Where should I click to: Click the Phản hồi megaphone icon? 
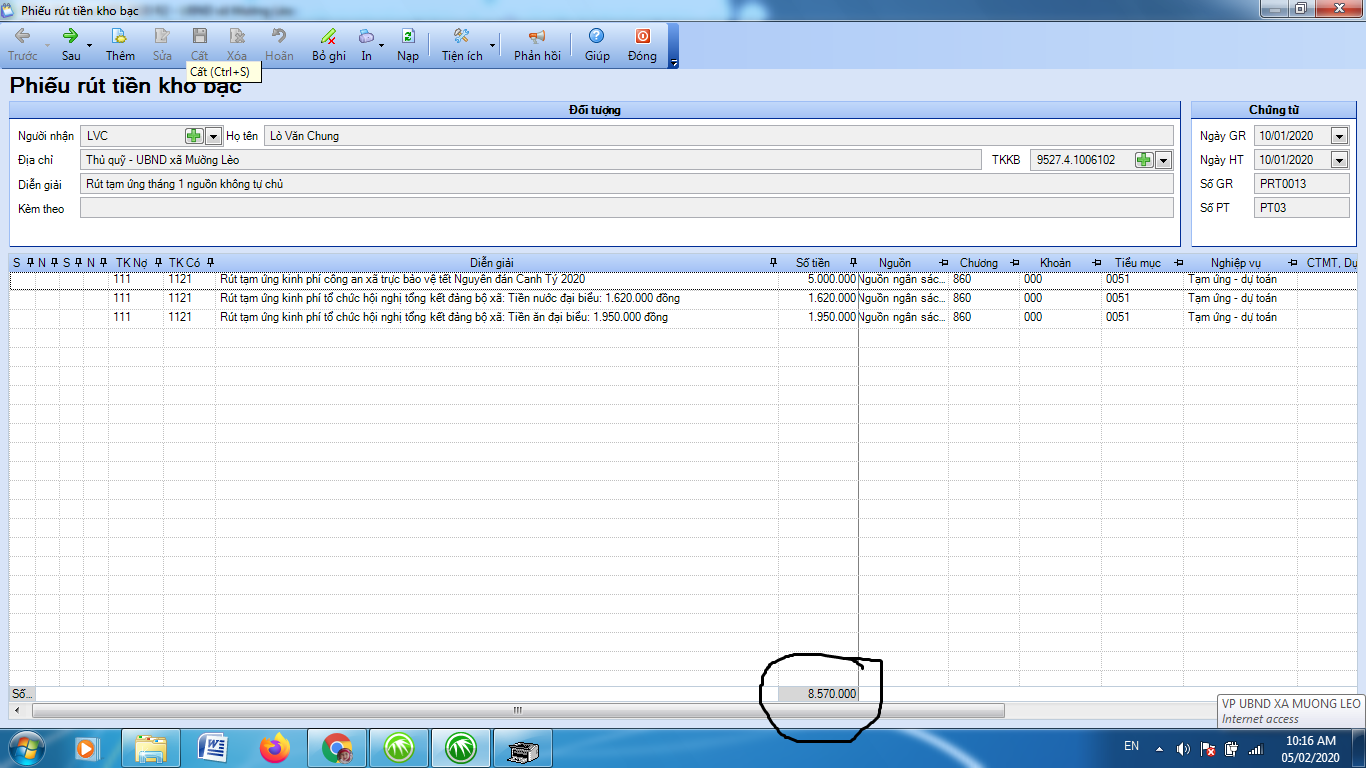(x=537, y=36)
